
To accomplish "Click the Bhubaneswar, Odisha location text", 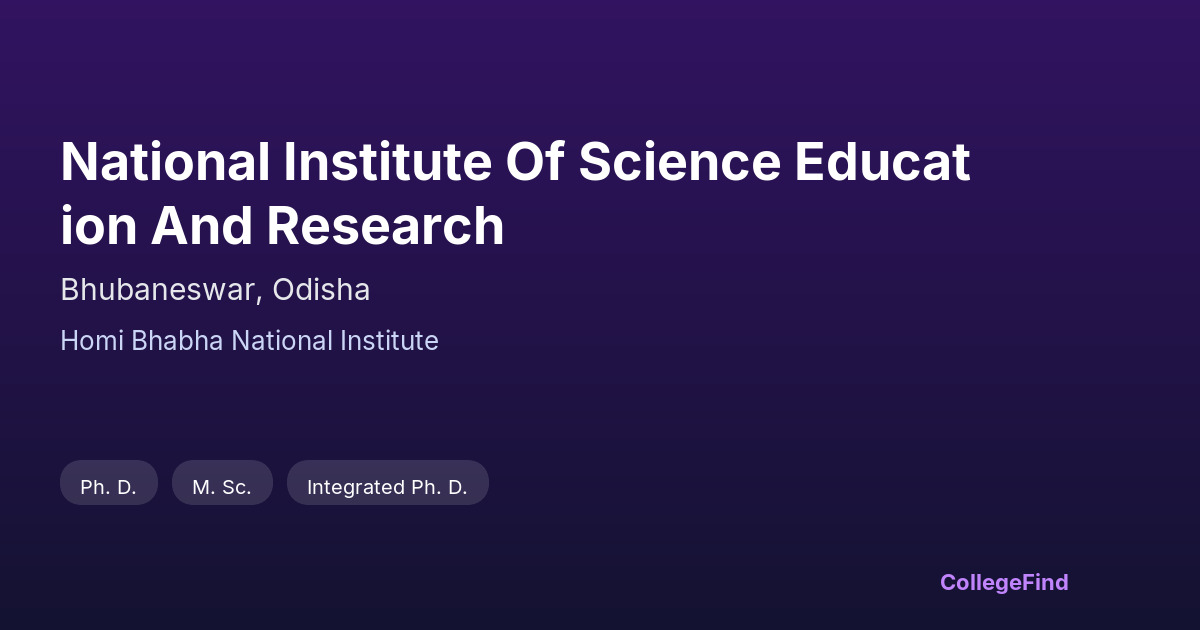I will [215, 290].
